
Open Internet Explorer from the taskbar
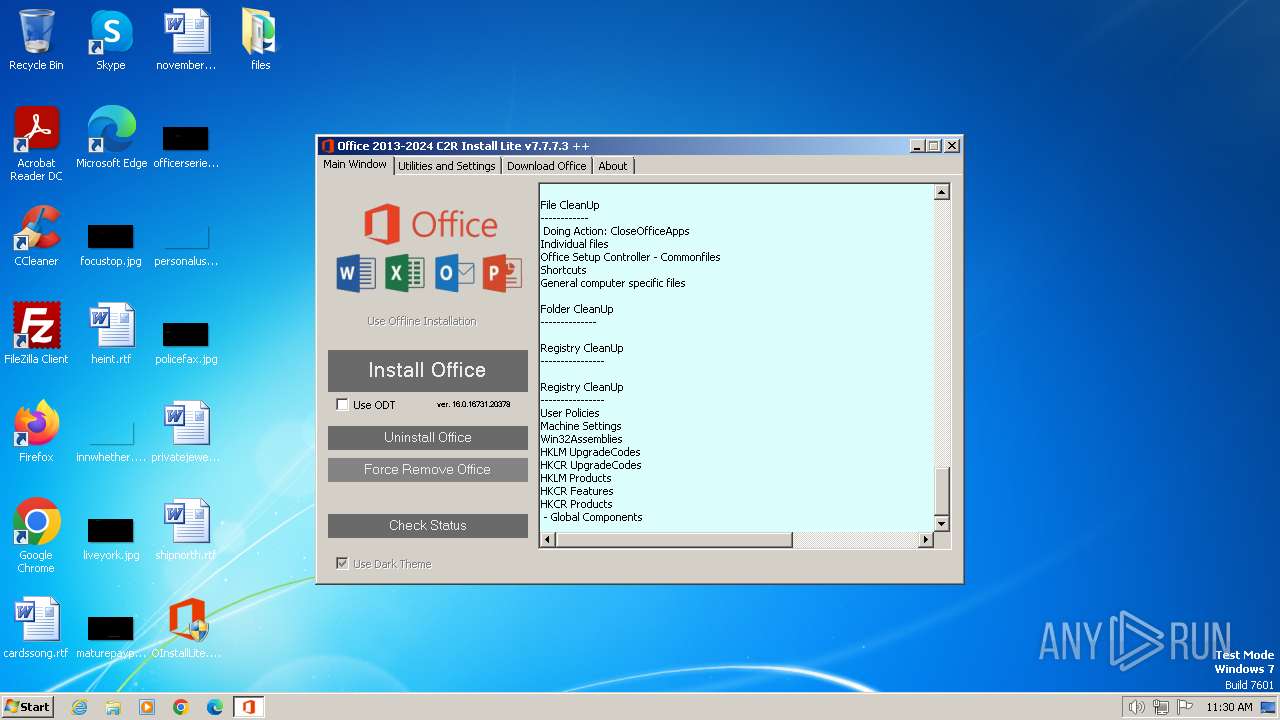pyautogui.click(x=80, y=707)
